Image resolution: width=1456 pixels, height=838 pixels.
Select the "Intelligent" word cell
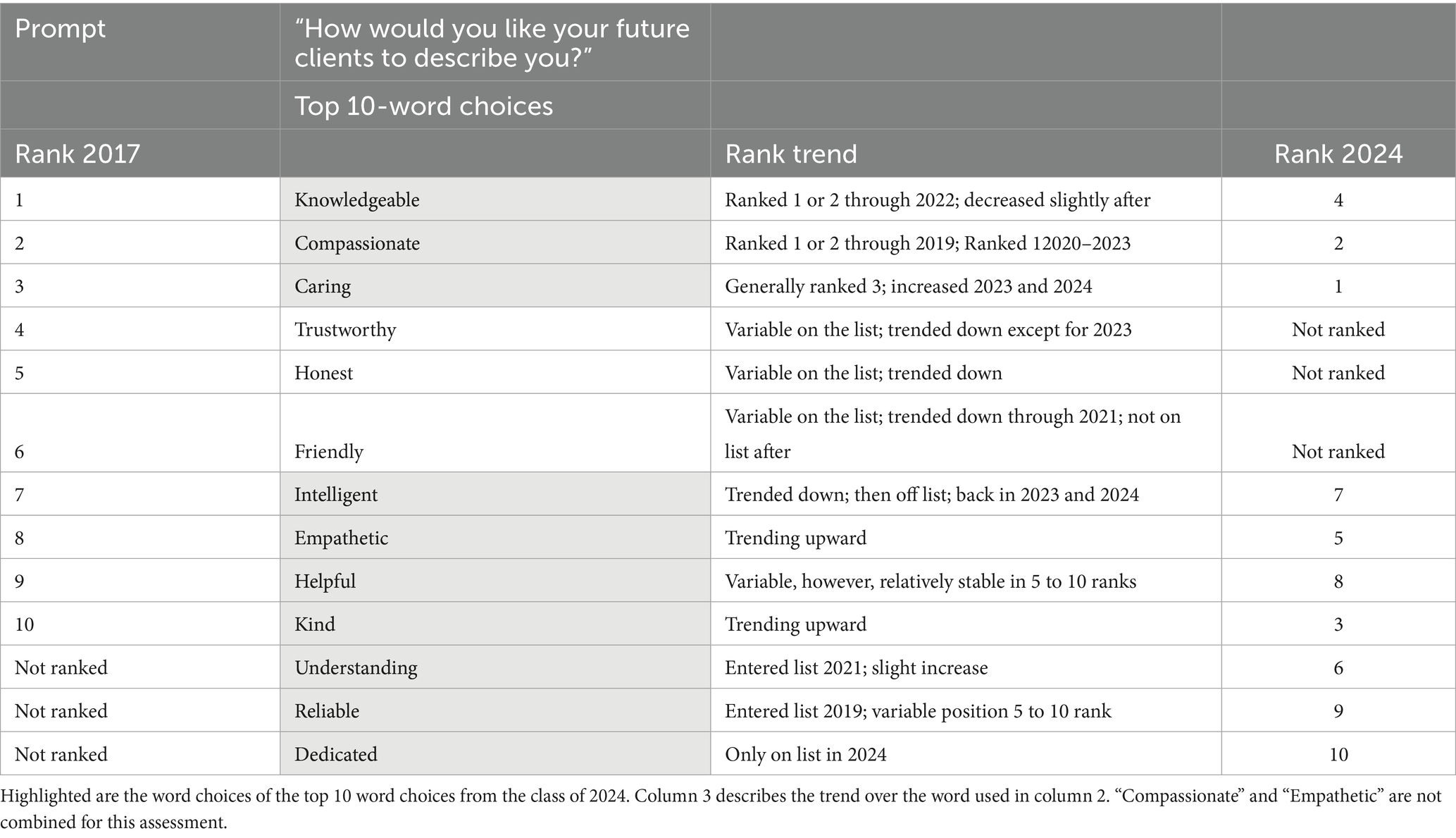pyautogui.click(x=336, y=495)
